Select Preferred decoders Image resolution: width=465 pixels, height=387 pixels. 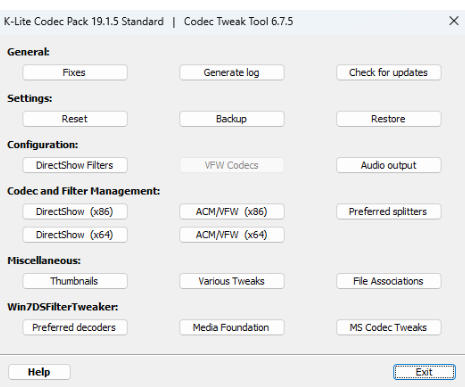[75, 327]
